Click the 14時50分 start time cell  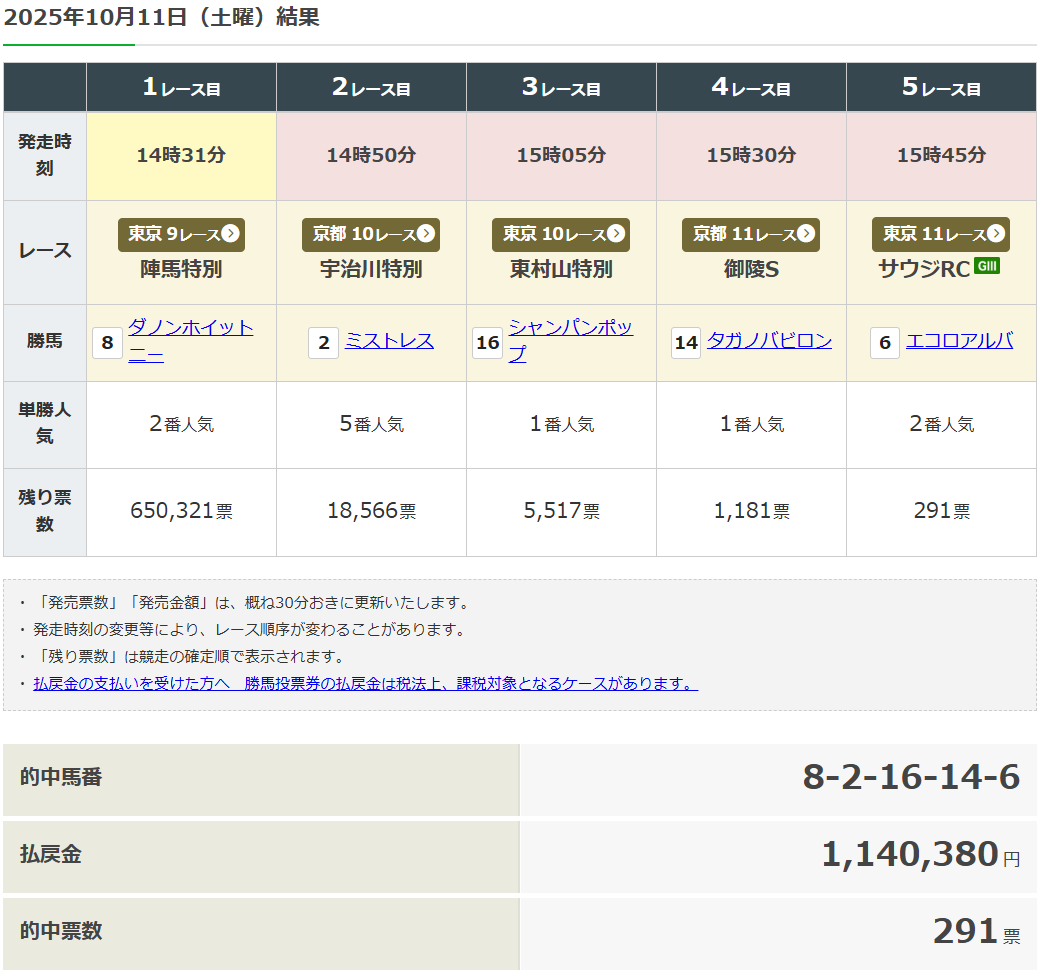[372, 156]
